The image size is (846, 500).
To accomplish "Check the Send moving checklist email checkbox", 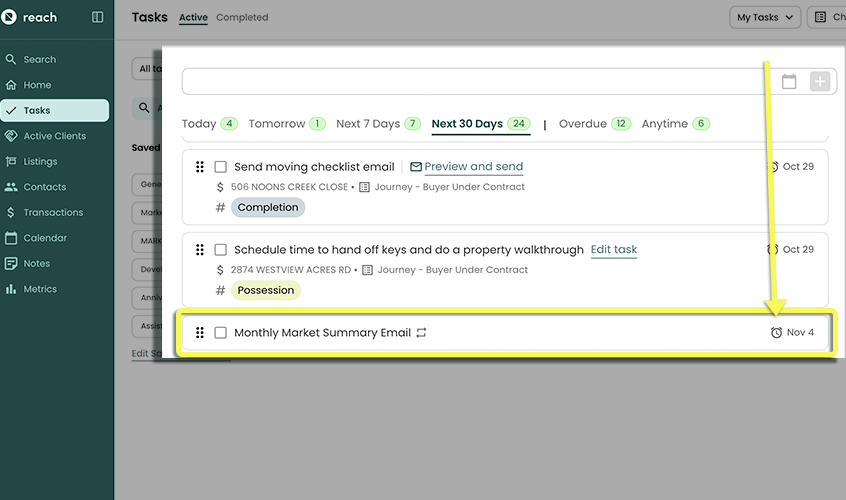I will [x=221, y=167].
